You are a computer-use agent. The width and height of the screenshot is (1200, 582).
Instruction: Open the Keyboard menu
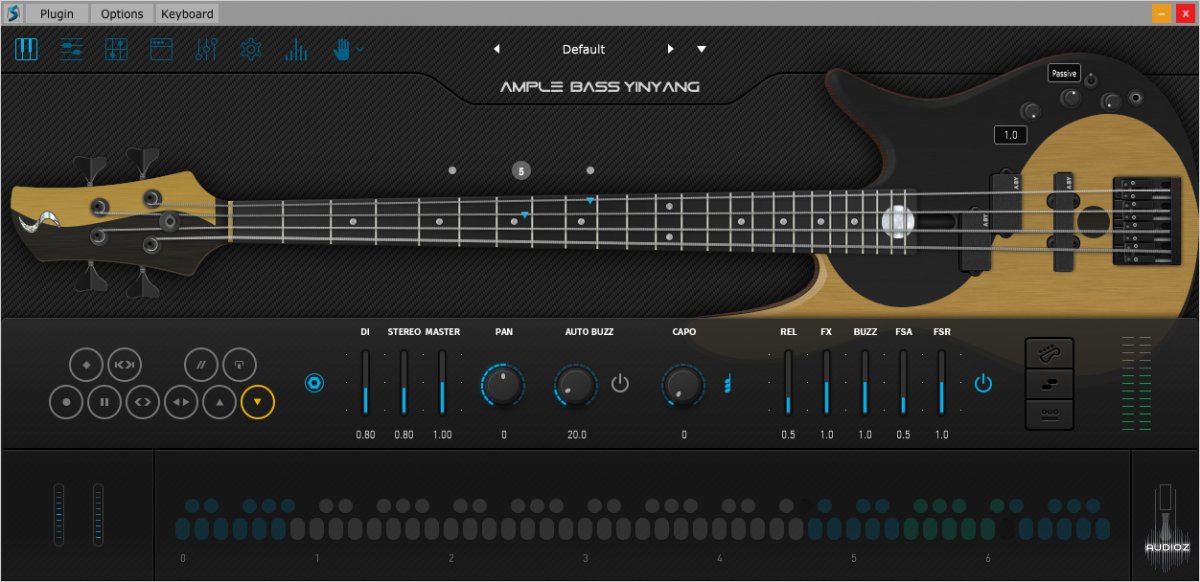tap(186, 13)
